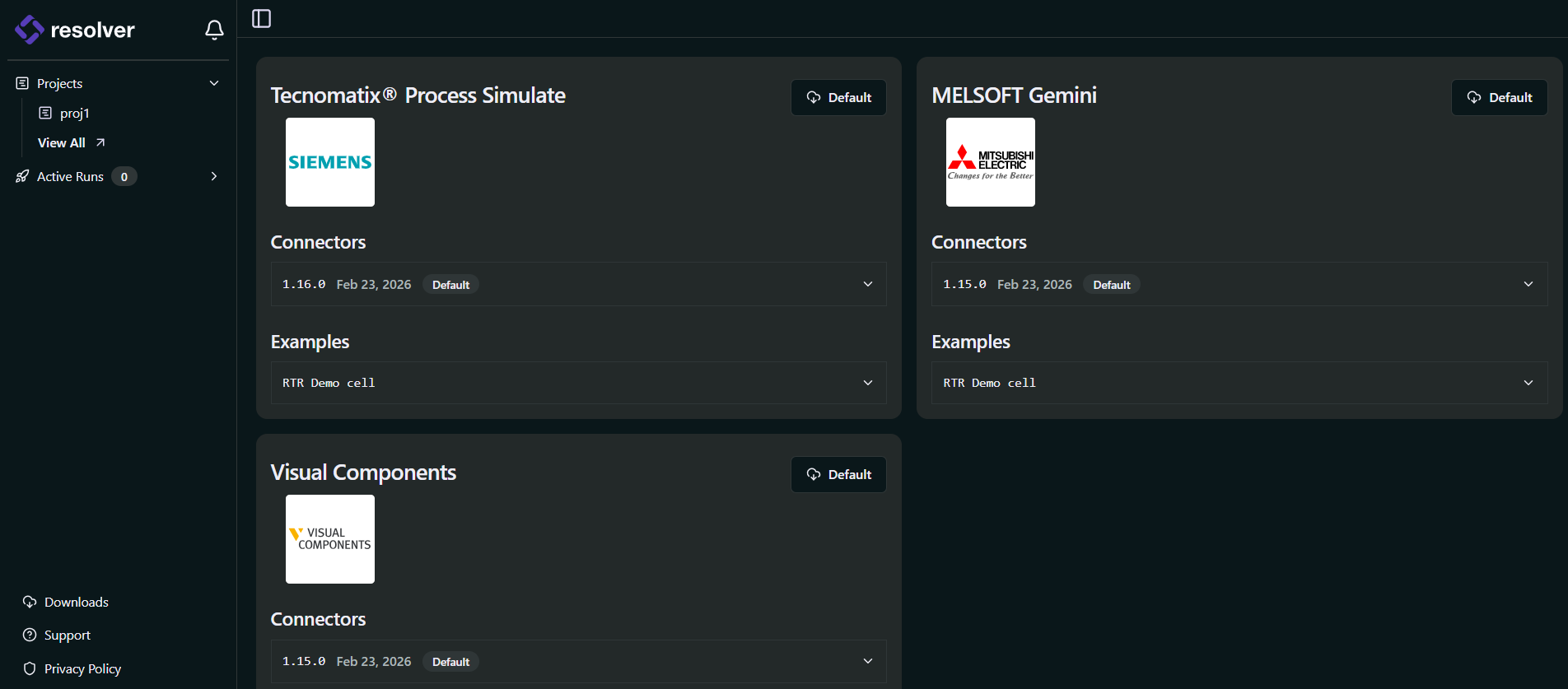The height and width of the screenshot is (689, 1568).
Task: Click the Mitsubishi Electric logo thumbnail
Action: (x=991, y=162)
